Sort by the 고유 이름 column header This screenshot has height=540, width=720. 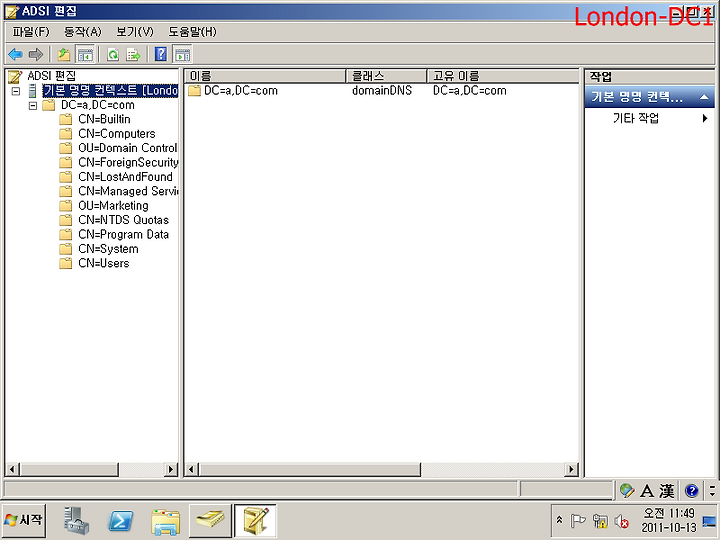(x=503, y=76)
